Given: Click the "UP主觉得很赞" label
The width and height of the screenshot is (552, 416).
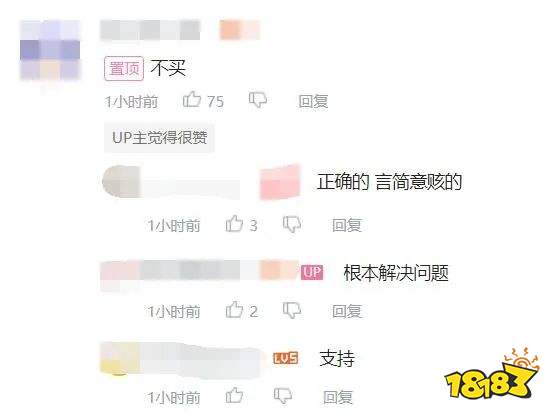Looking at the screenshot, I should [x=159, y=138].
